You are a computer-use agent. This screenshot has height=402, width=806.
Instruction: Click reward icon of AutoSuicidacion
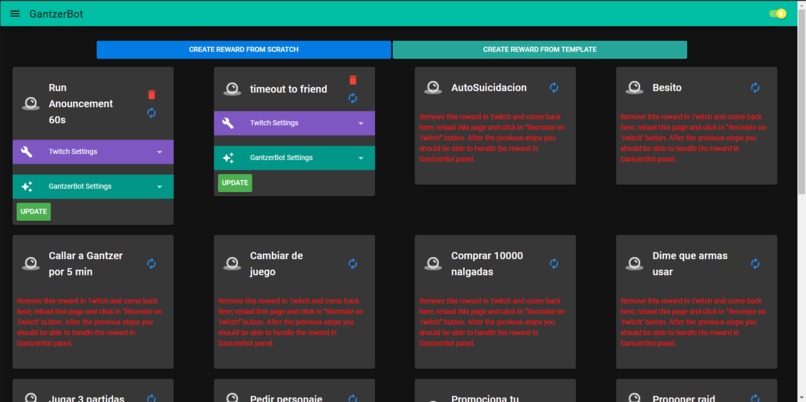433,88
